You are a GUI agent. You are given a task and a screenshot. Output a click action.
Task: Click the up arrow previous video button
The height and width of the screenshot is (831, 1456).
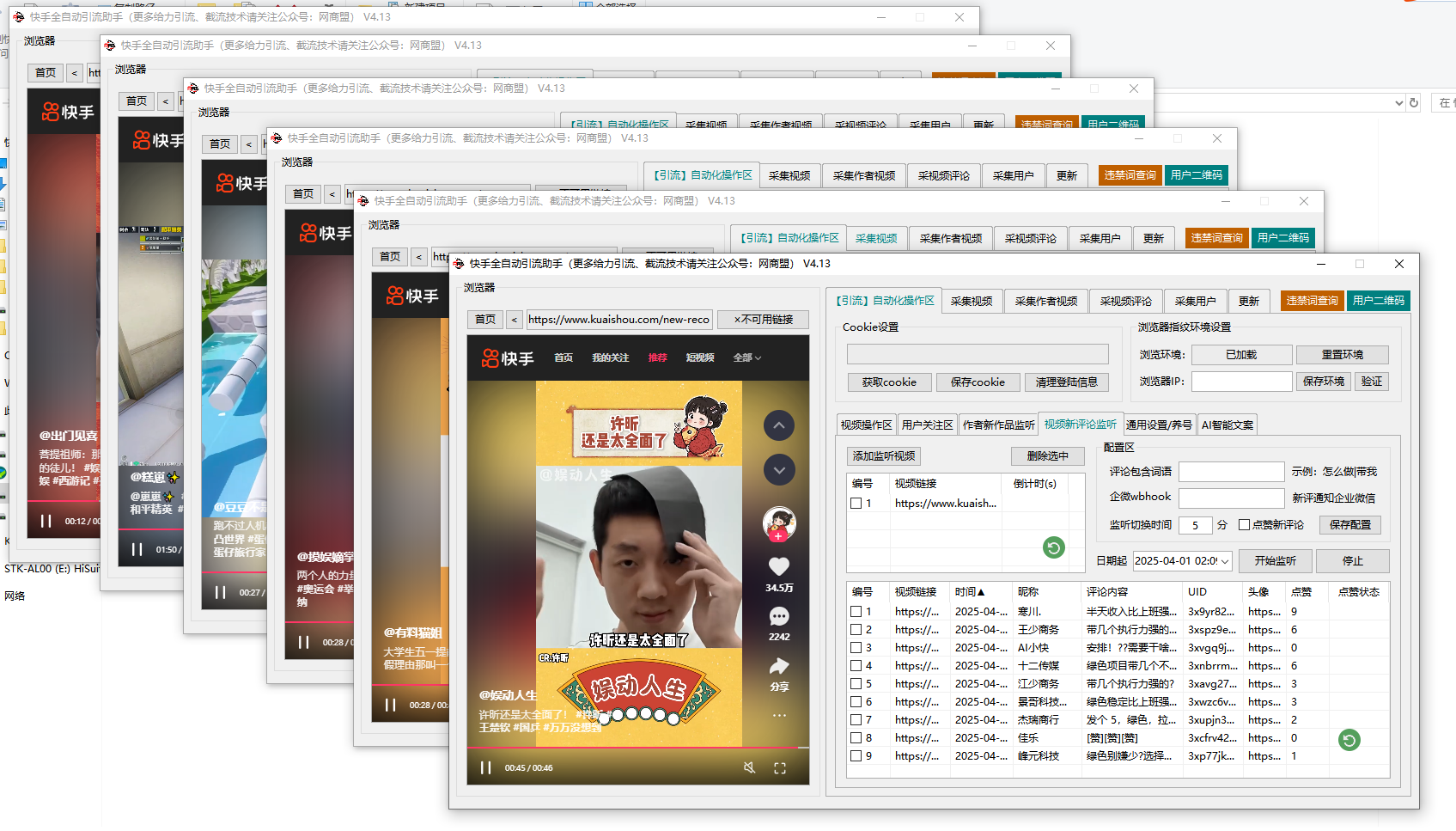tap(779, 425)
